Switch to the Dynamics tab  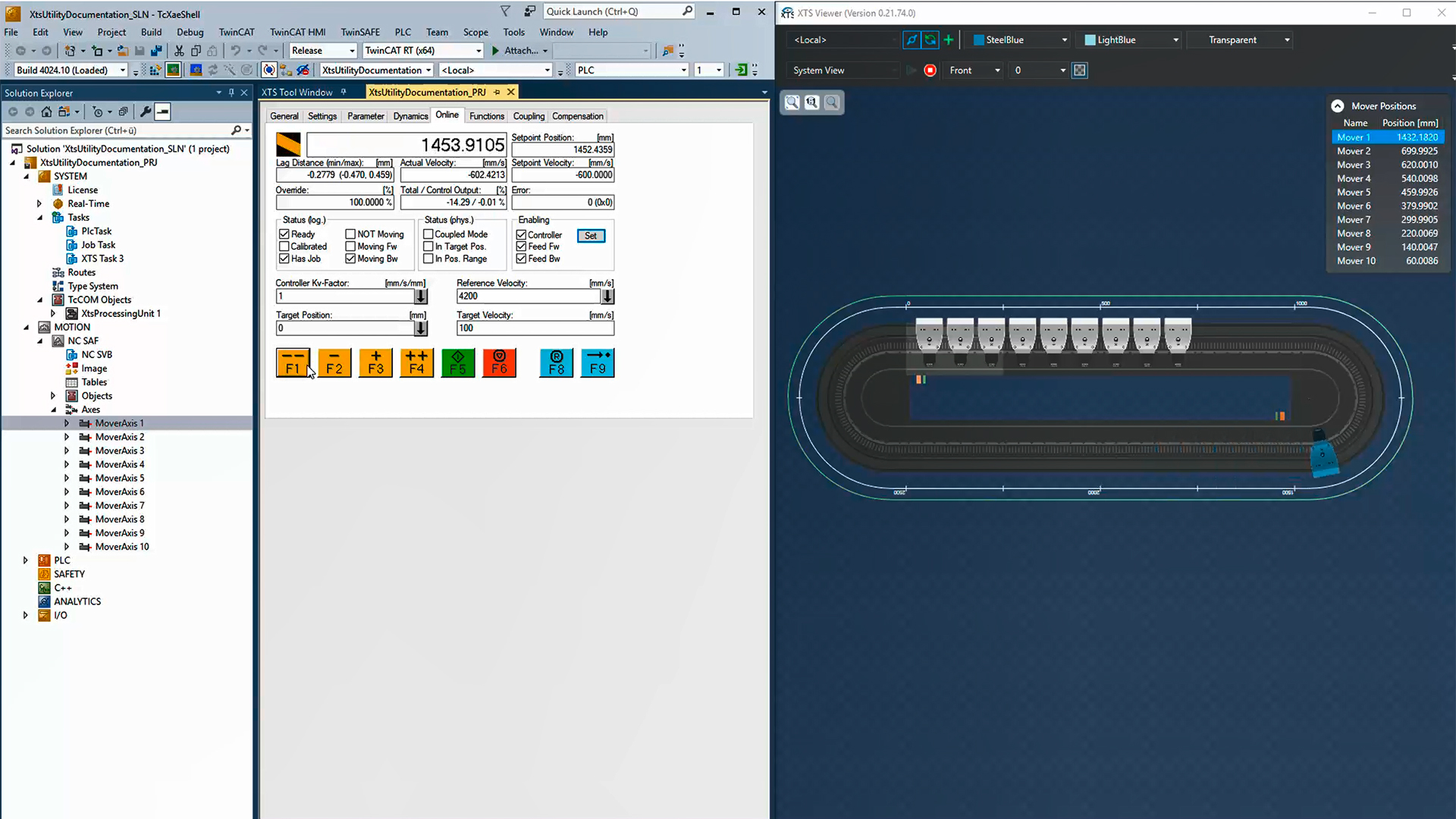[x=410, y=116]
